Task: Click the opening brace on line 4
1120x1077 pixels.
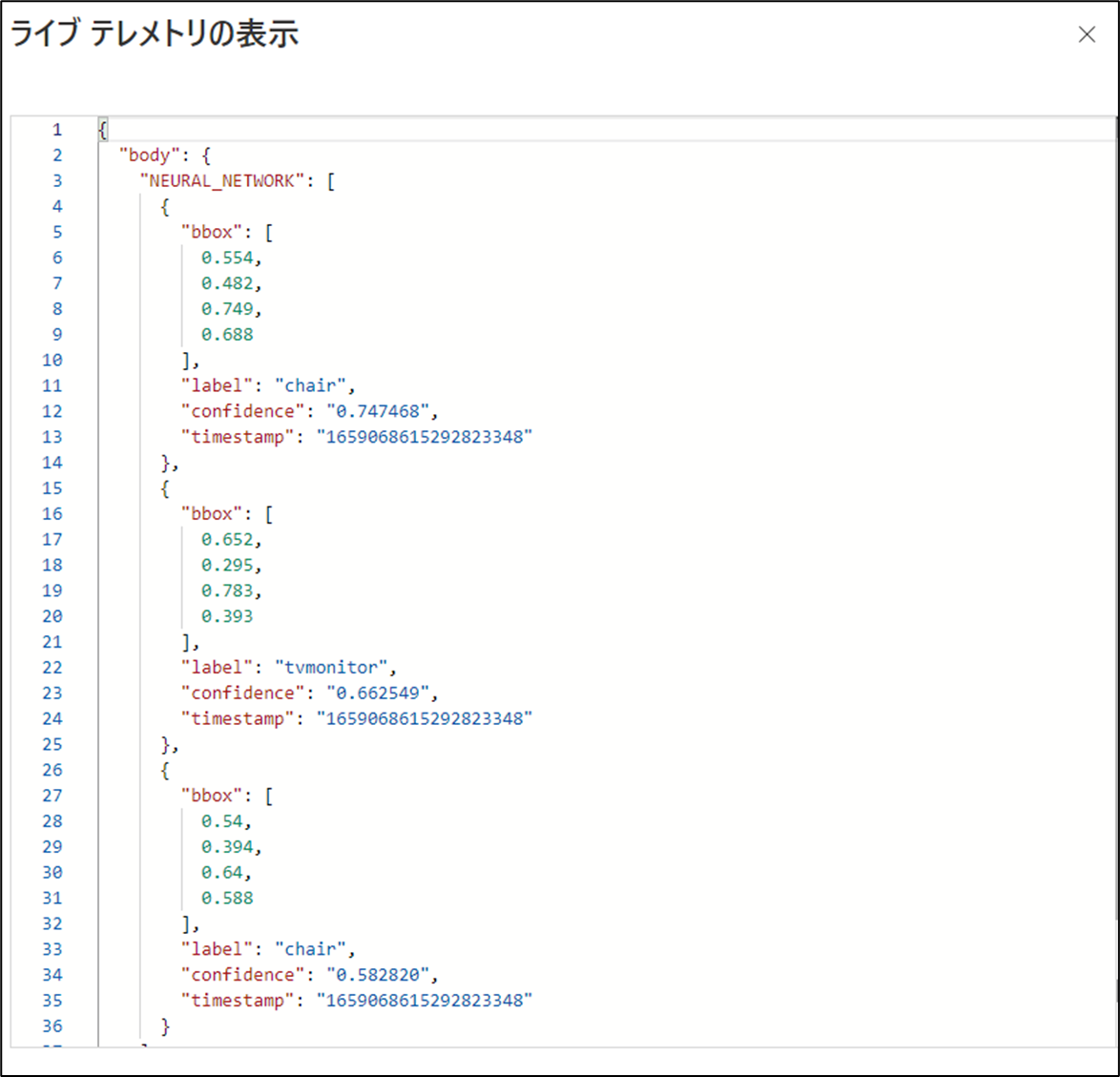Action: (x=165, y=207)
